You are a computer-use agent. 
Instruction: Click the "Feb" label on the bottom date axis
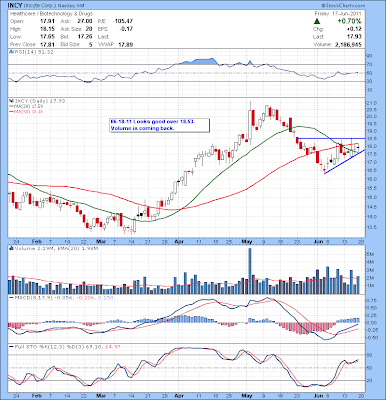[36, 396]
